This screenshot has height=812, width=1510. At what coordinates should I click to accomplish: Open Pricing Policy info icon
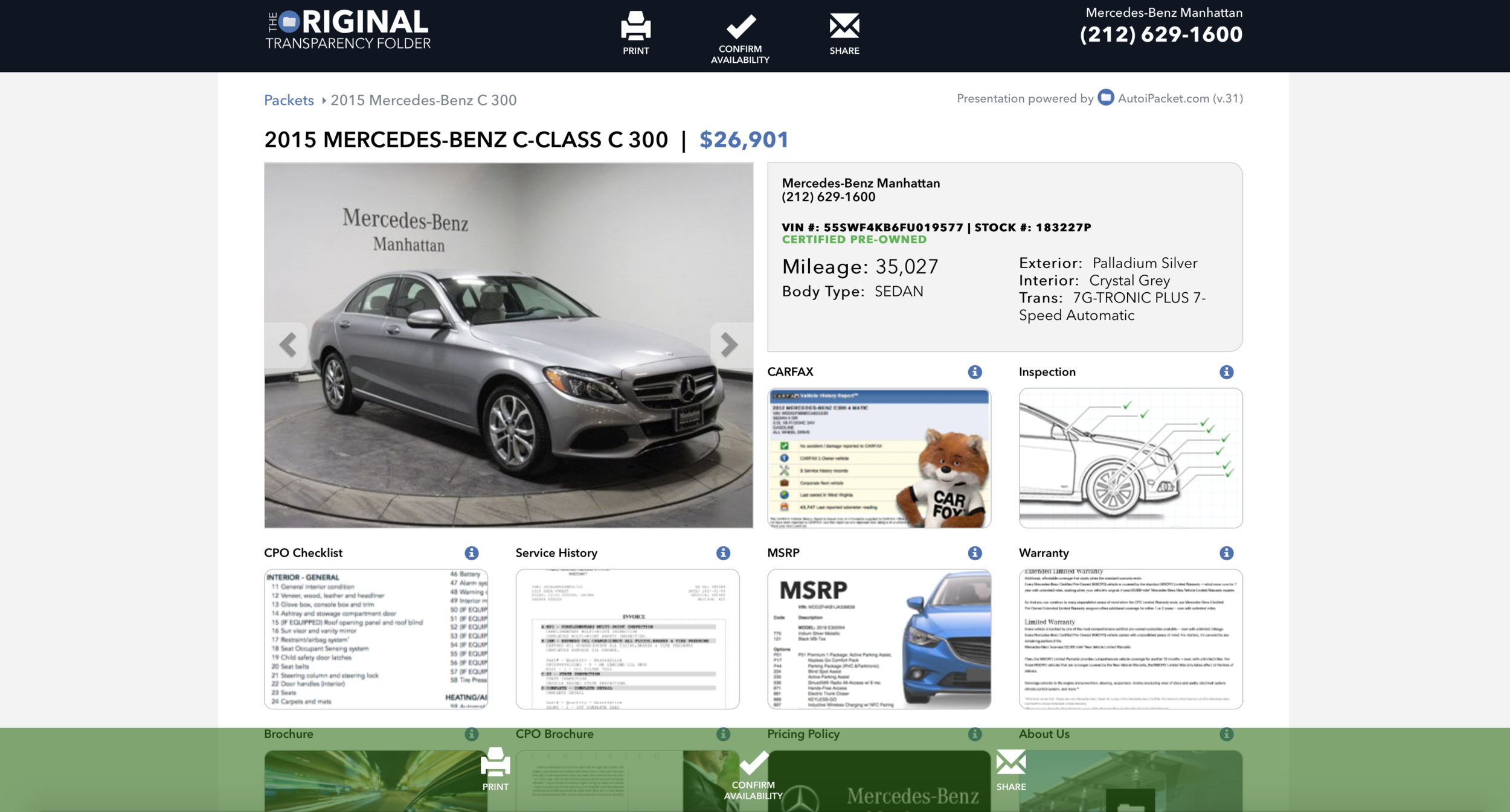point(975,734)
